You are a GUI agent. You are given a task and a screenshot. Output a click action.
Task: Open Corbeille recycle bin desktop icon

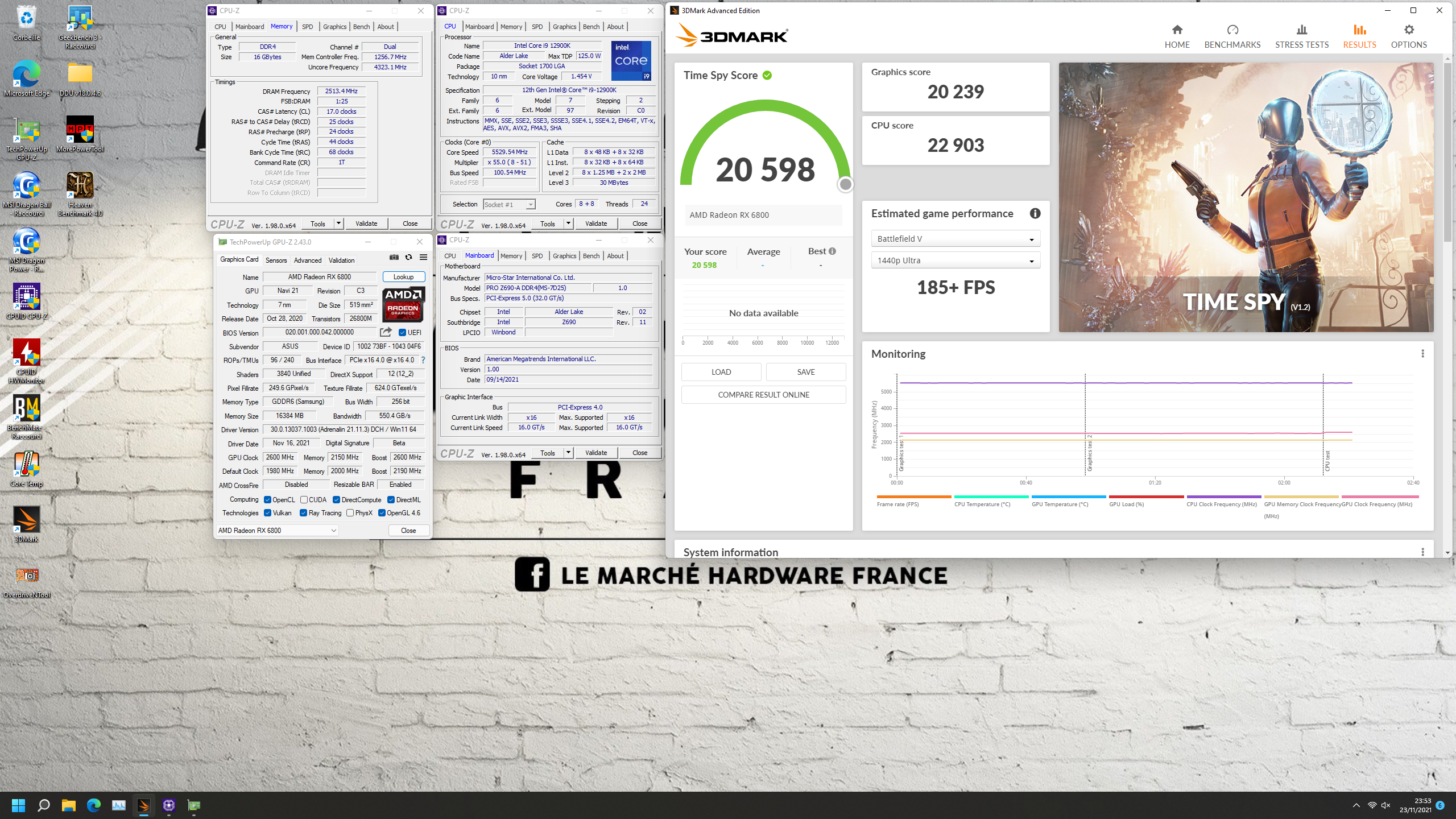(27, 23)
